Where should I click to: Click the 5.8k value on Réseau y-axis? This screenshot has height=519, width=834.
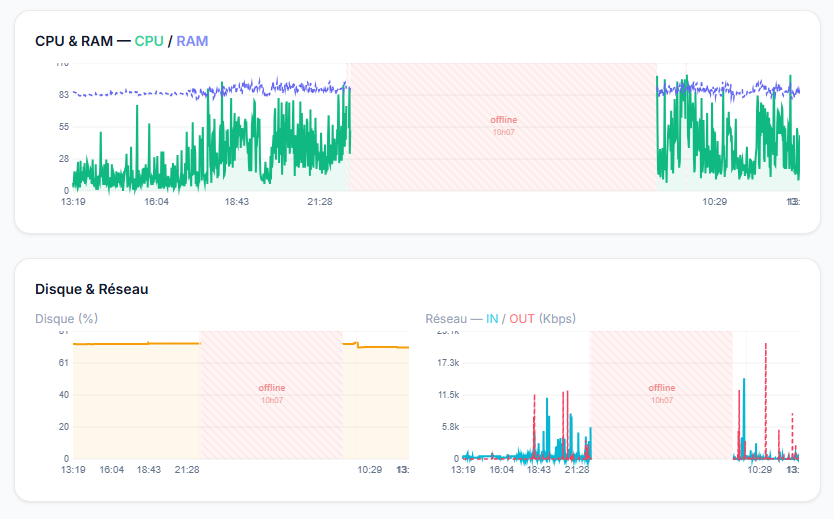click(448, 427)
